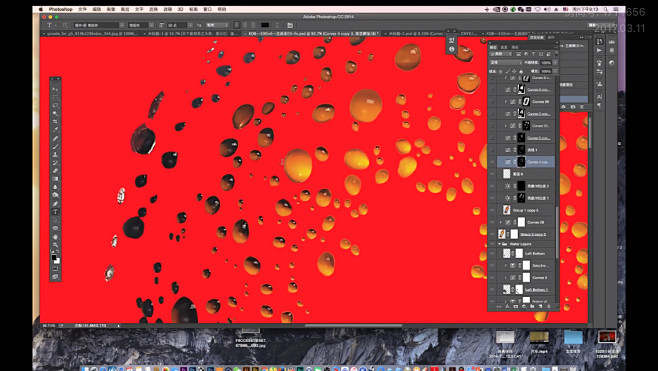Hide the selected Curves 4 copy layer
This screenshot has width=658, height=371.
493,162
